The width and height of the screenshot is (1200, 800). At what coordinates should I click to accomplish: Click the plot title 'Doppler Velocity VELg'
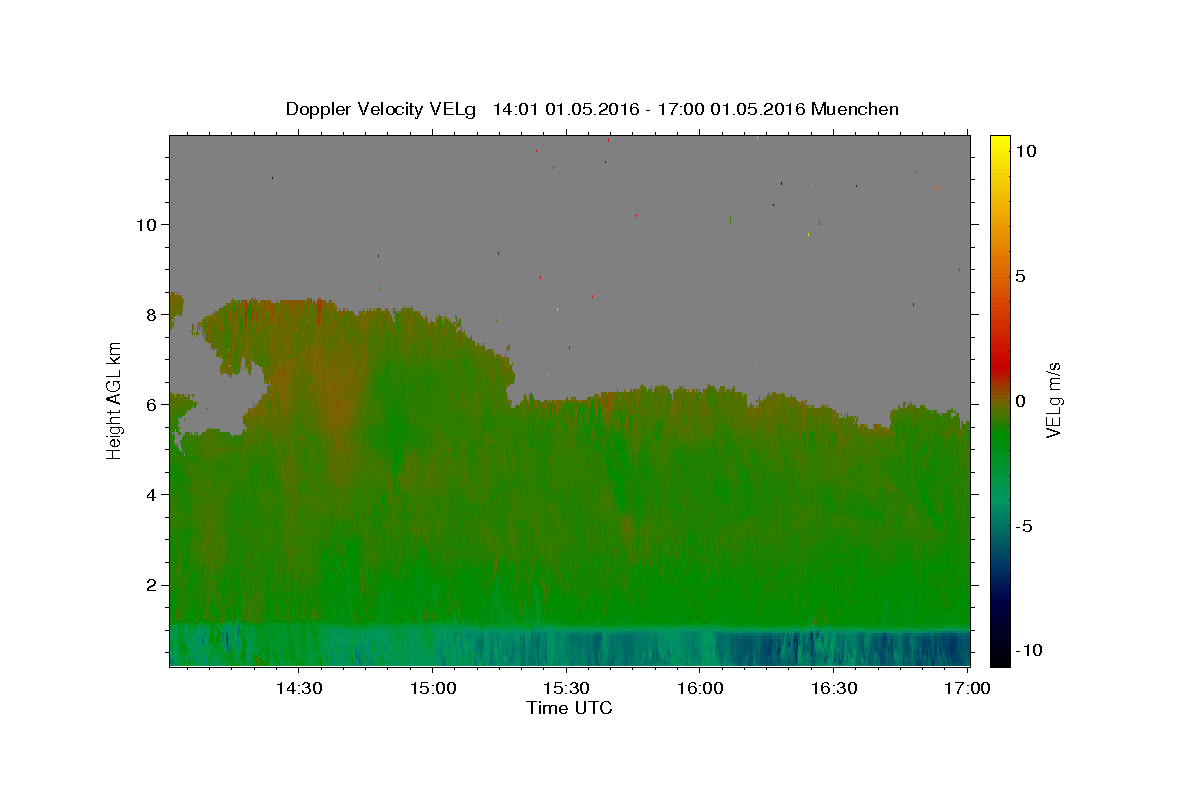(x=380, y=109)
